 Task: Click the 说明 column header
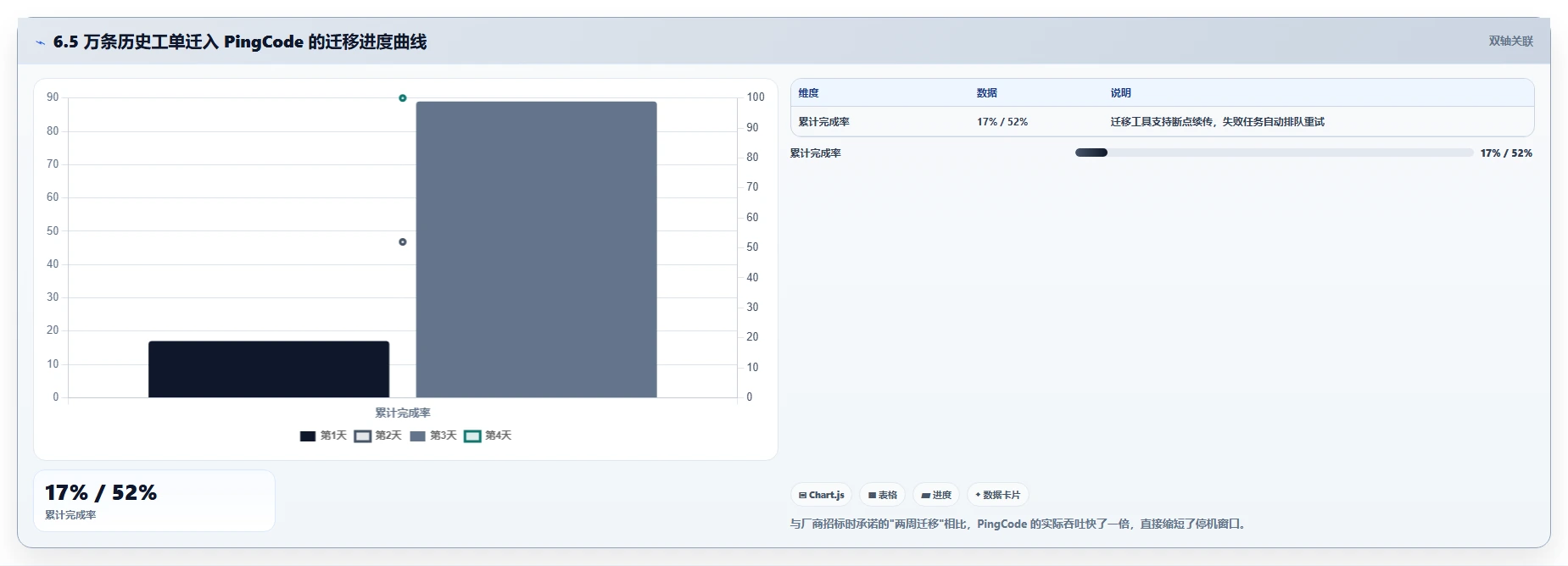[x=1120, y=93]
